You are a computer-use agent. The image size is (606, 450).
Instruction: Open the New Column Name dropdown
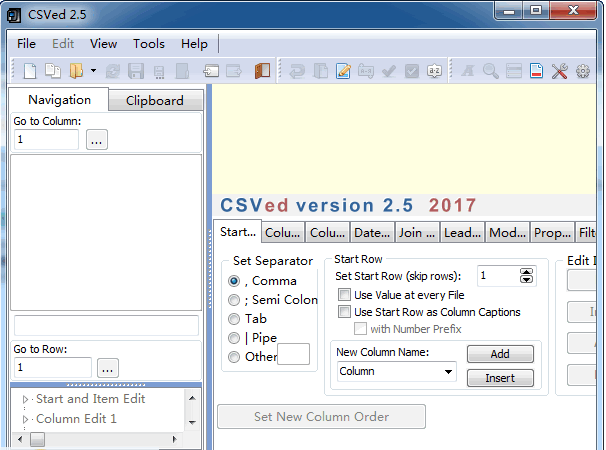point(448,372)
